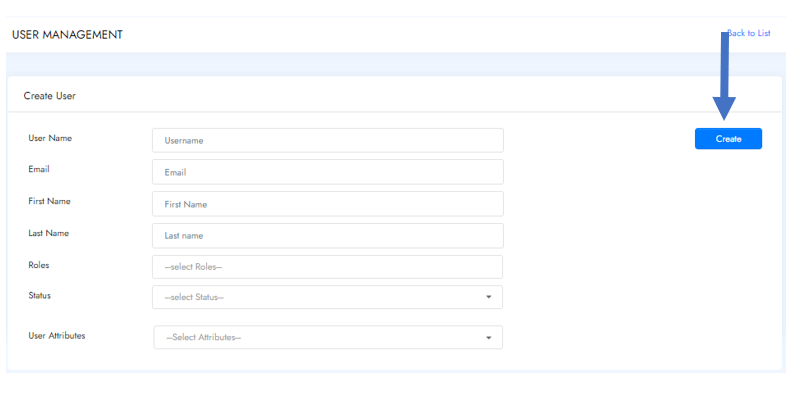Click the User Attributes label
The height and width of the screenshot is (393, 809).
click(x=57, y=336)
